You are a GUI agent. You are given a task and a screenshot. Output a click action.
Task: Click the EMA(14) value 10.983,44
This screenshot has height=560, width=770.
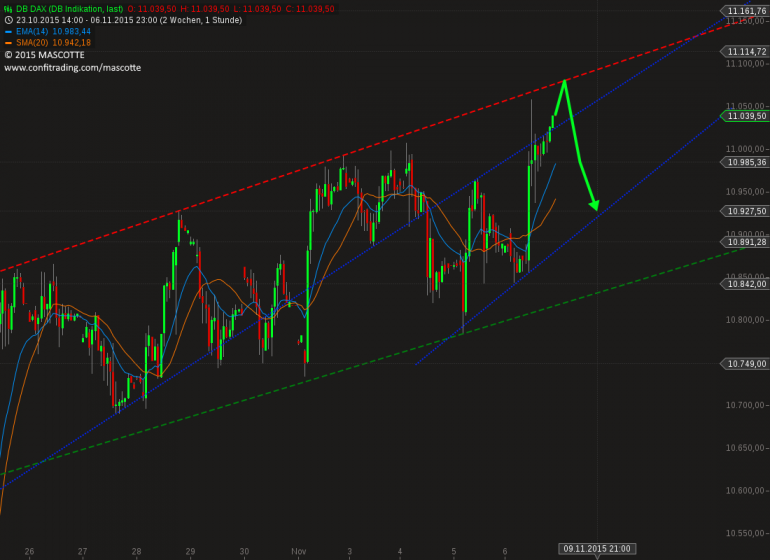(72, 31)
